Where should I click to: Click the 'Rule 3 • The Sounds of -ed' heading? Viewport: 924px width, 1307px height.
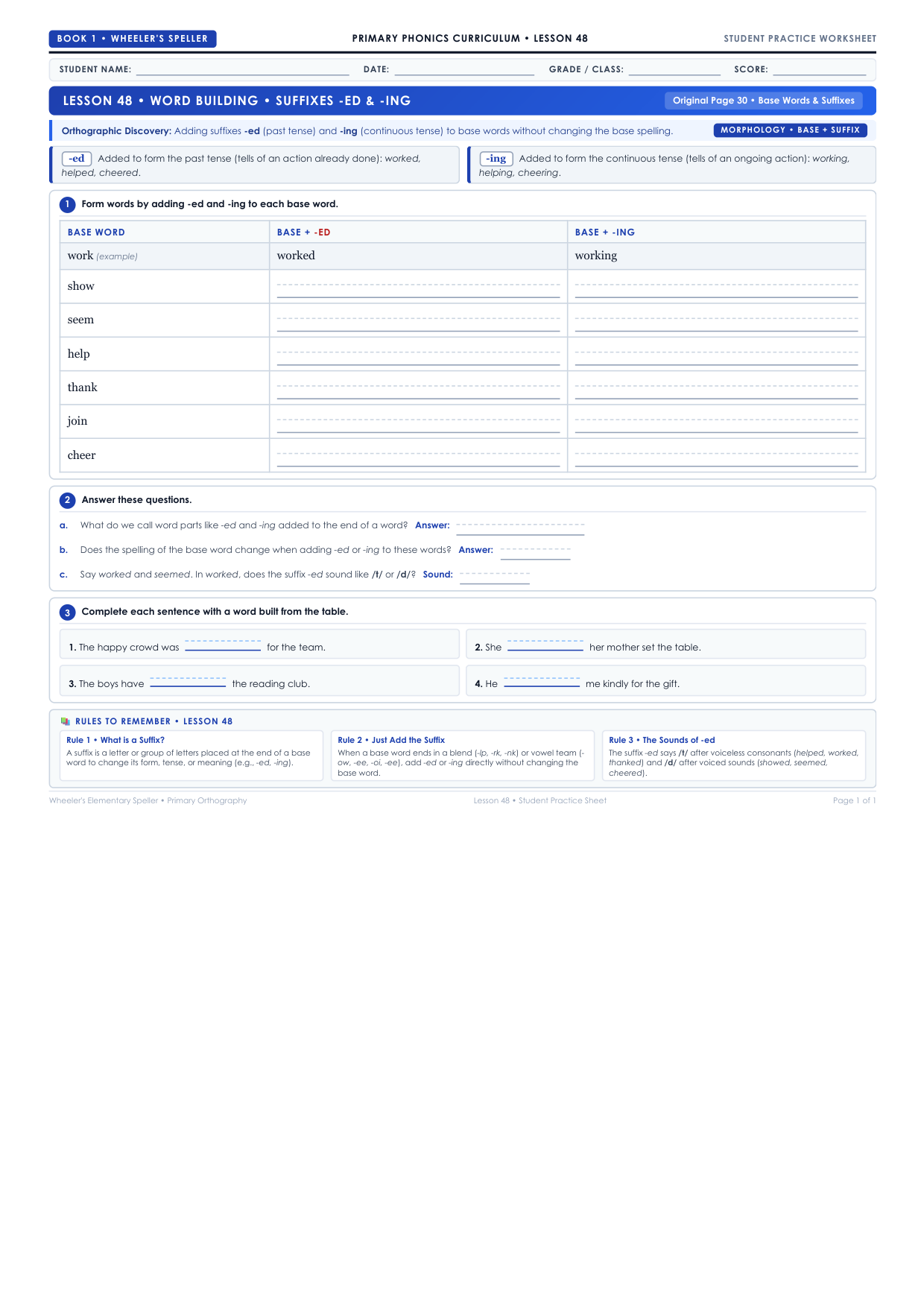662,740
